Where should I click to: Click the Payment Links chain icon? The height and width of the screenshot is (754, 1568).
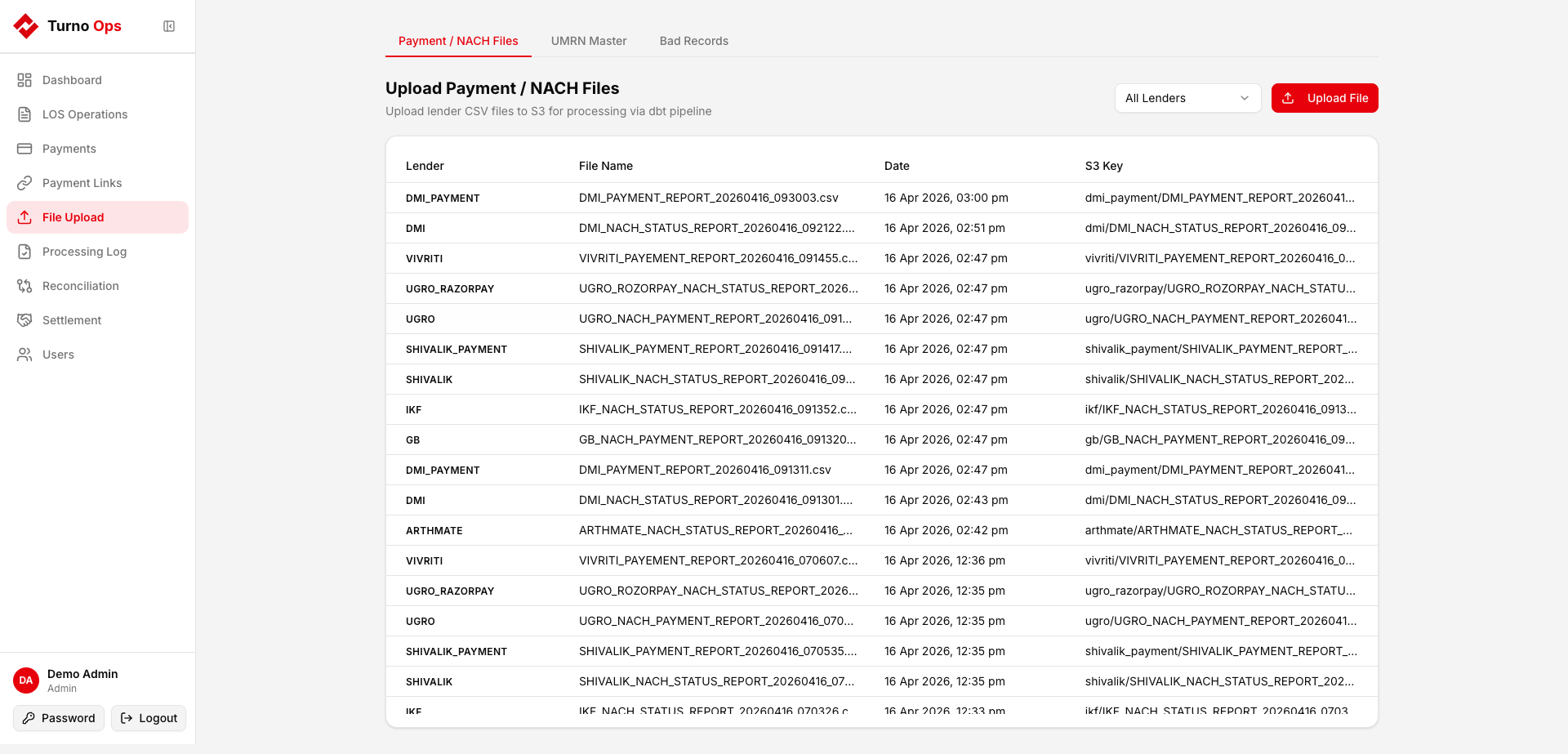[x=24, y=183]
